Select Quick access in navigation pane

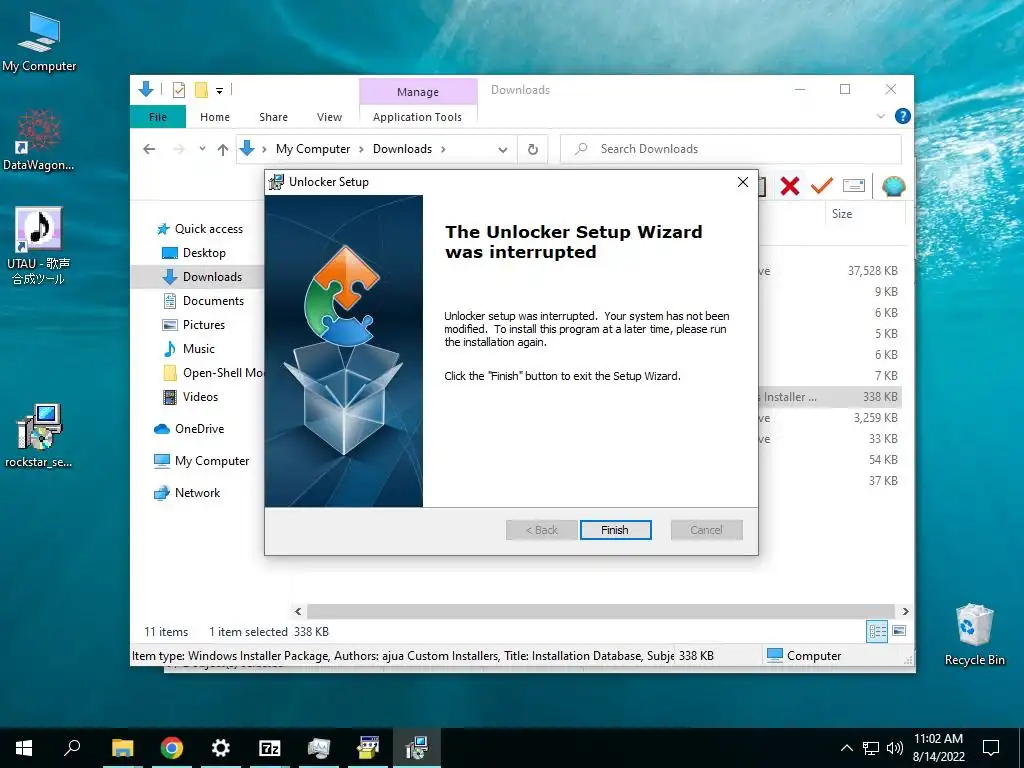200,229
